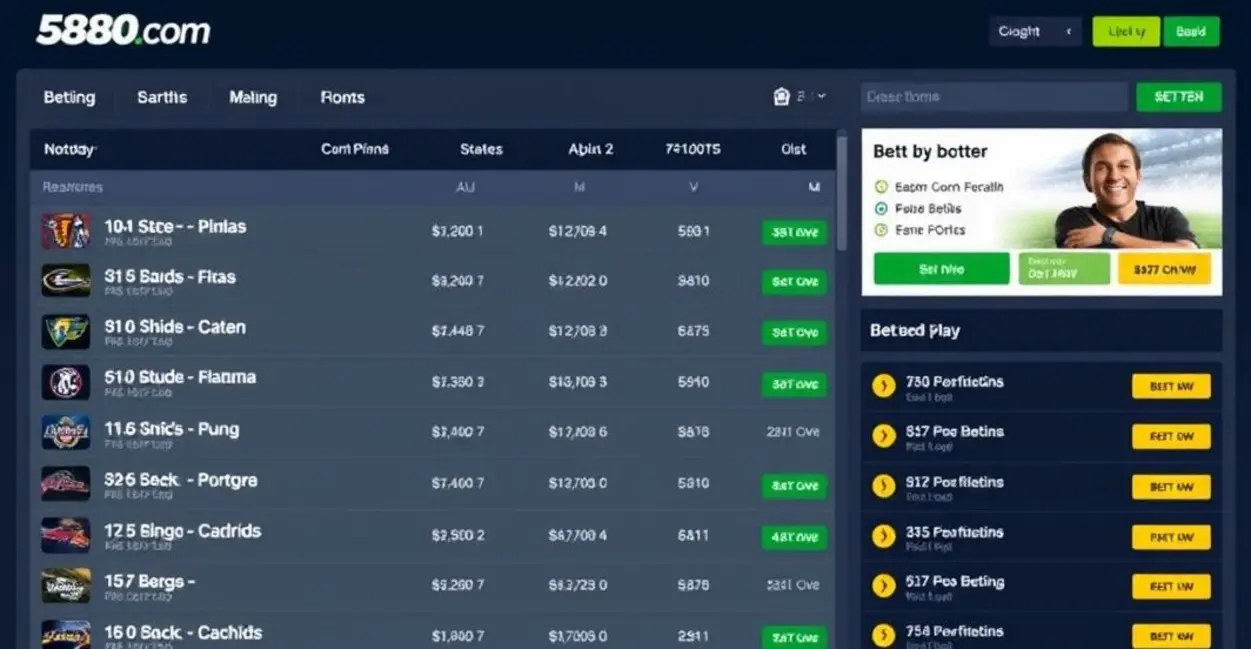The image size is (1251, 649).
Task: Click the yellow bet button for 817 Pos Betins
Action: (x=1170, y=437)
